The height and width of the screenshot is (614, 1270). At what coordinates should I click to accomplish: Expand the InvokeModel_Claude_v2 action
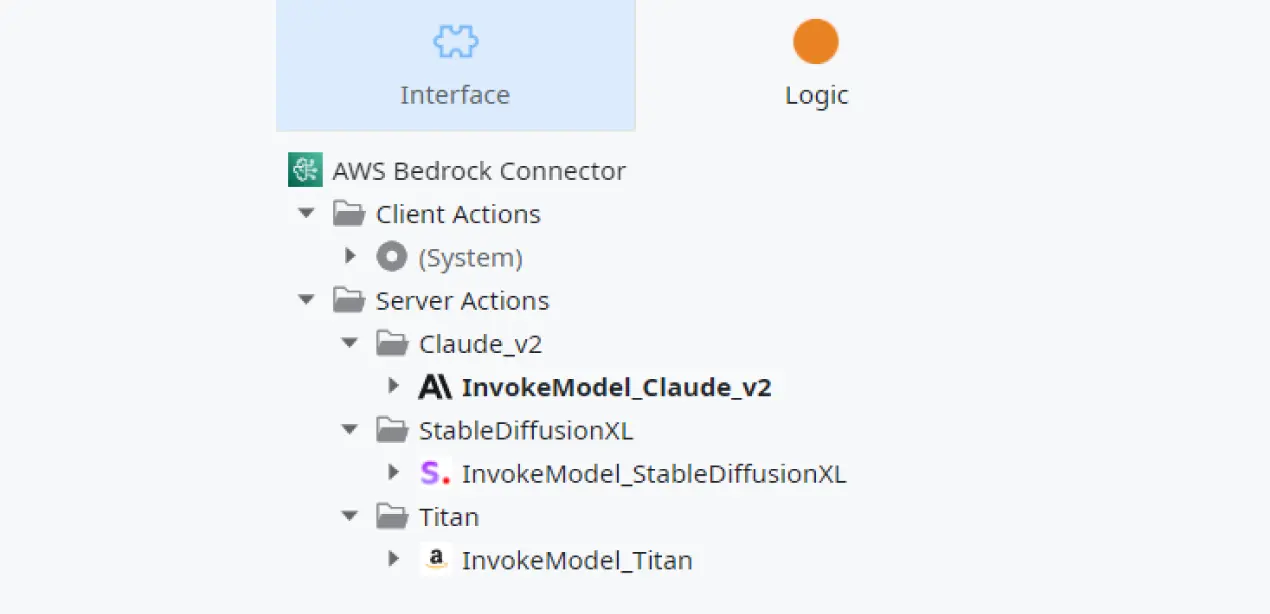[393, 386]
